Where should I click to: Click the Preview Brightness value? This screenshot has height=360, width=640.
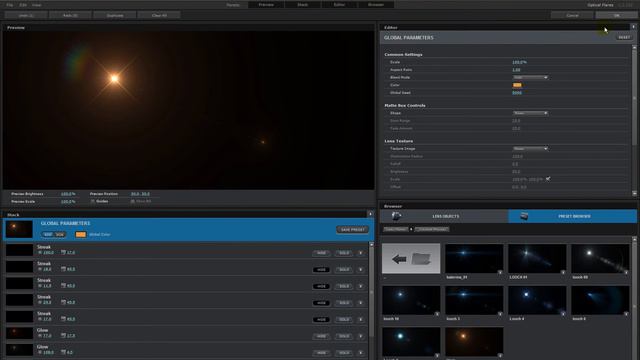(x=68, y=194)
